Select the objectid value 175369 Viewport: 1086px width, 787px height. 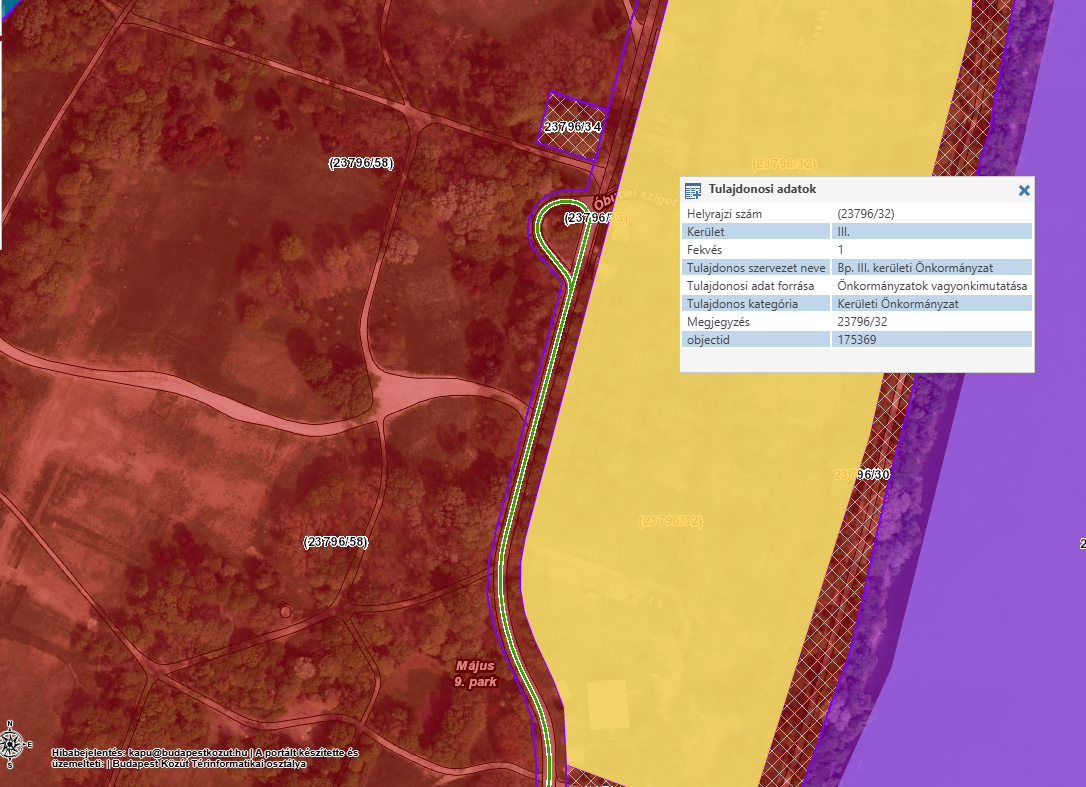[x=859, y=340]
